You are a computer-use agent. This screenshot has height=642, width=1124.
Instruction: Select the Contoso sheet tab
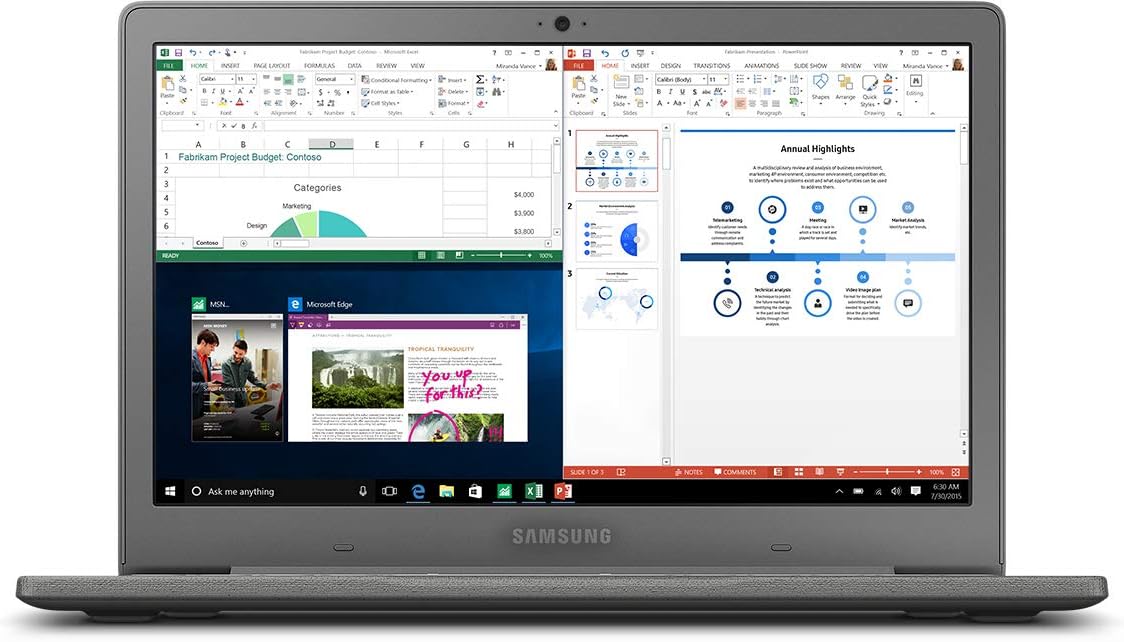[x=207, y=243]
